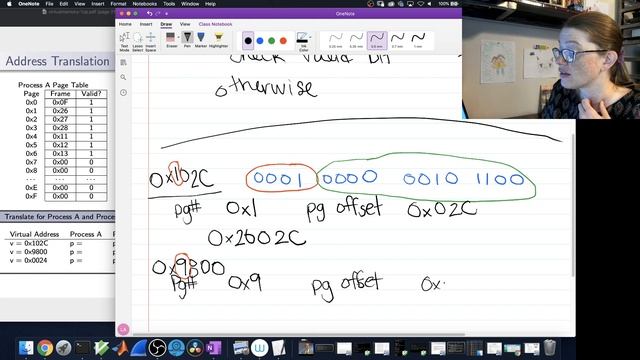Image resolution: width=640 pixels, height=360 pixels.
Task: Pick the Marker tool
Action: [x=201, y=40]
